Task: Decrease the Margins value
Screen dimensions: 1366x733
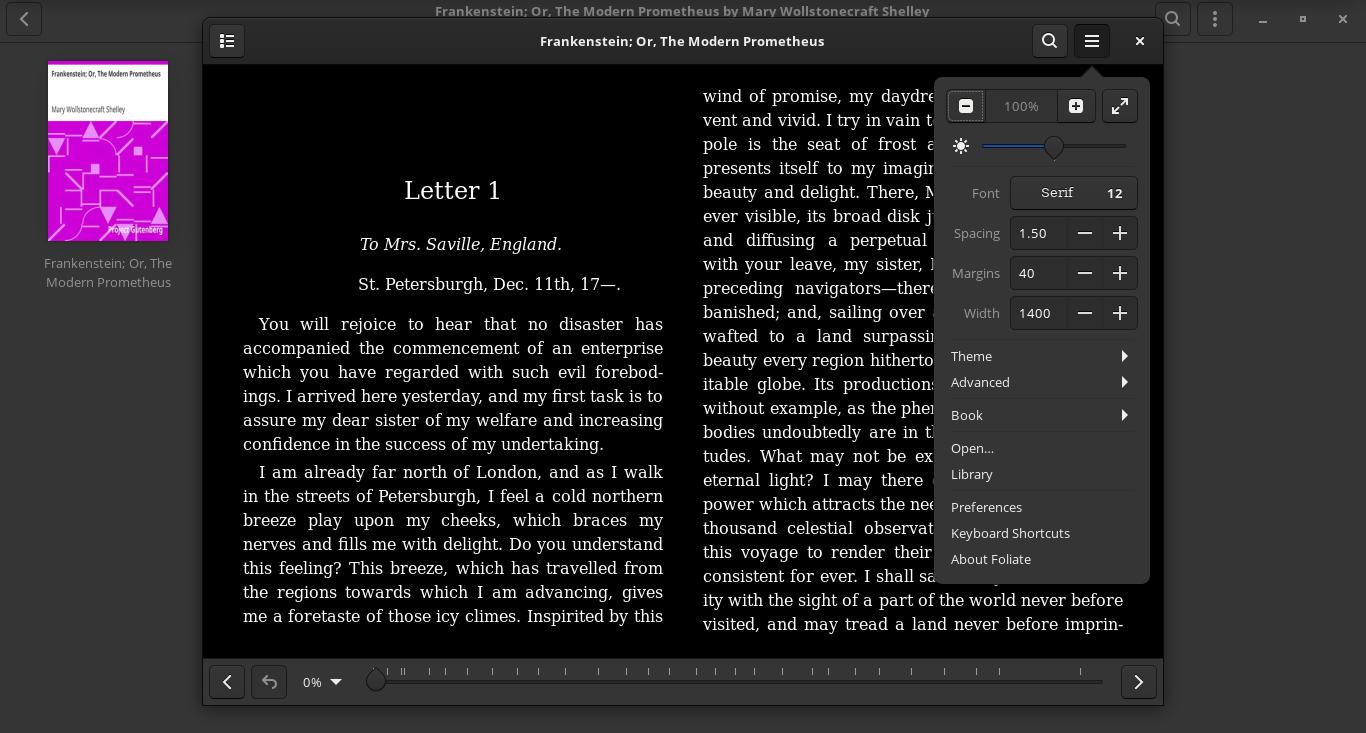Action: tap(1084, 273)
